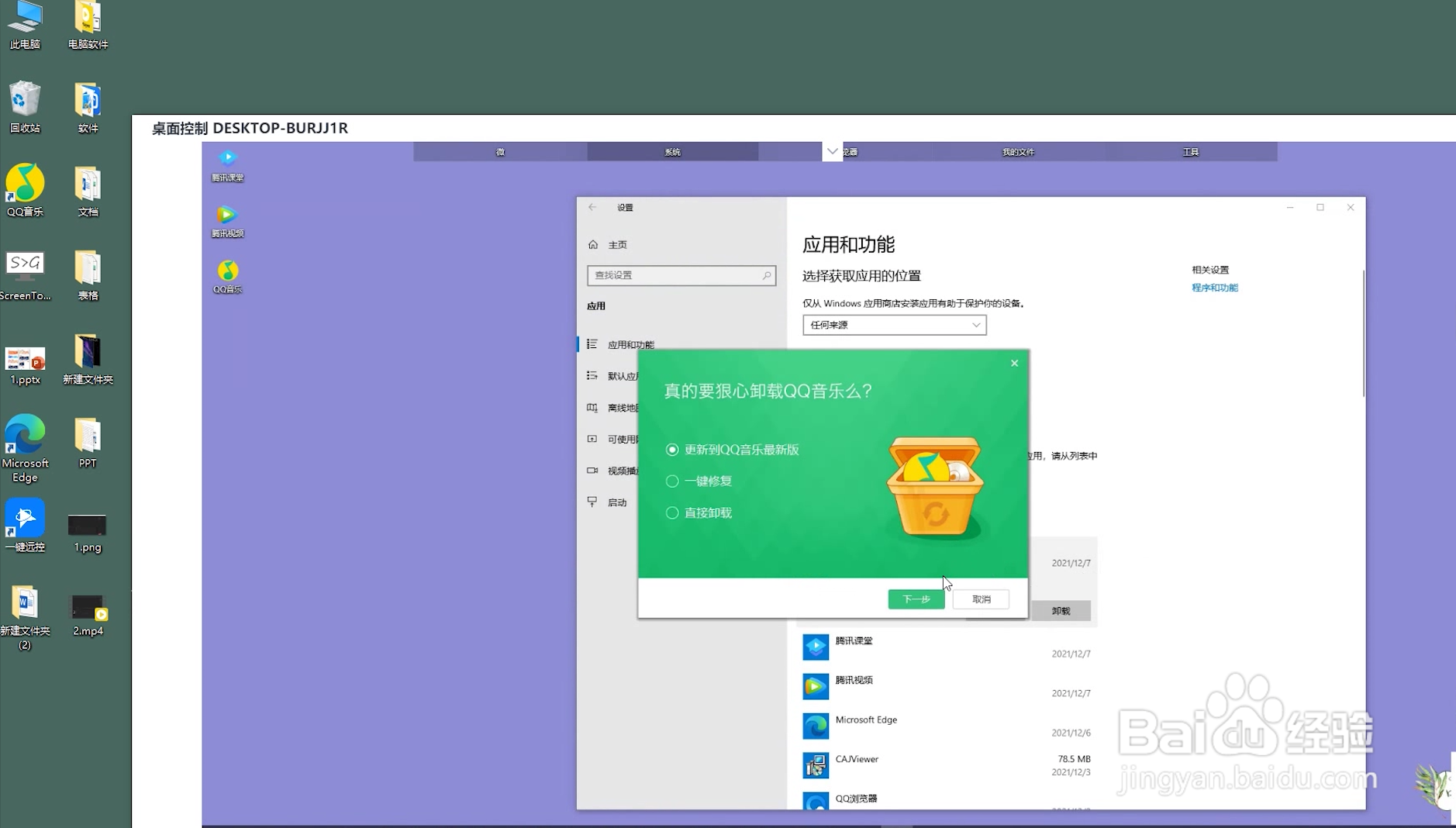Select 腾讯课堂 row in app list
The width and height of the screenshot is (1456, 828).
coord(947,647)
